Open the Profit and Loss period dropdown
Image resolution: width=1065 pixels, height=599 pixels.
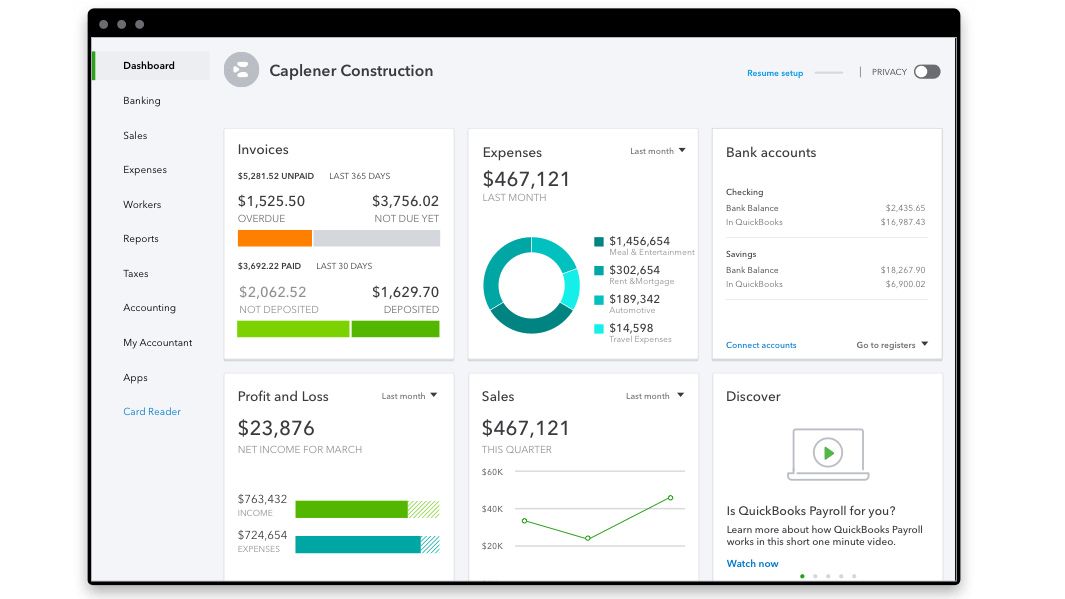(x=410, y=396)
